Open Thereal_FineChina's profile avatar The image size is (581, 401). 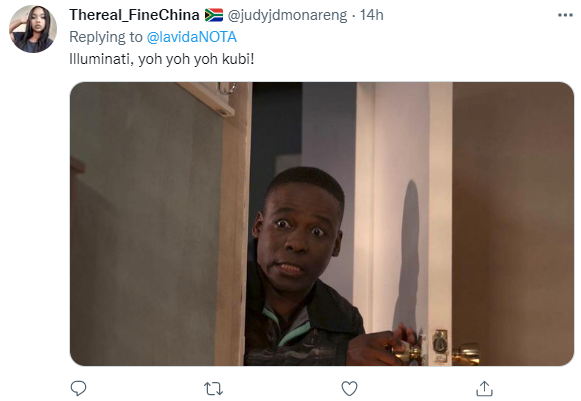(33, 29)
